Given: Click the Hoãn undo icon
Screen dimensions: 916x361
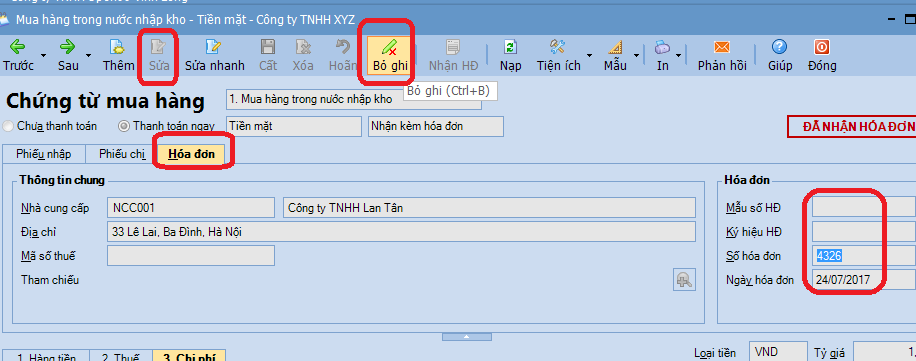Looking at the screenshot, I should (343, 55).
